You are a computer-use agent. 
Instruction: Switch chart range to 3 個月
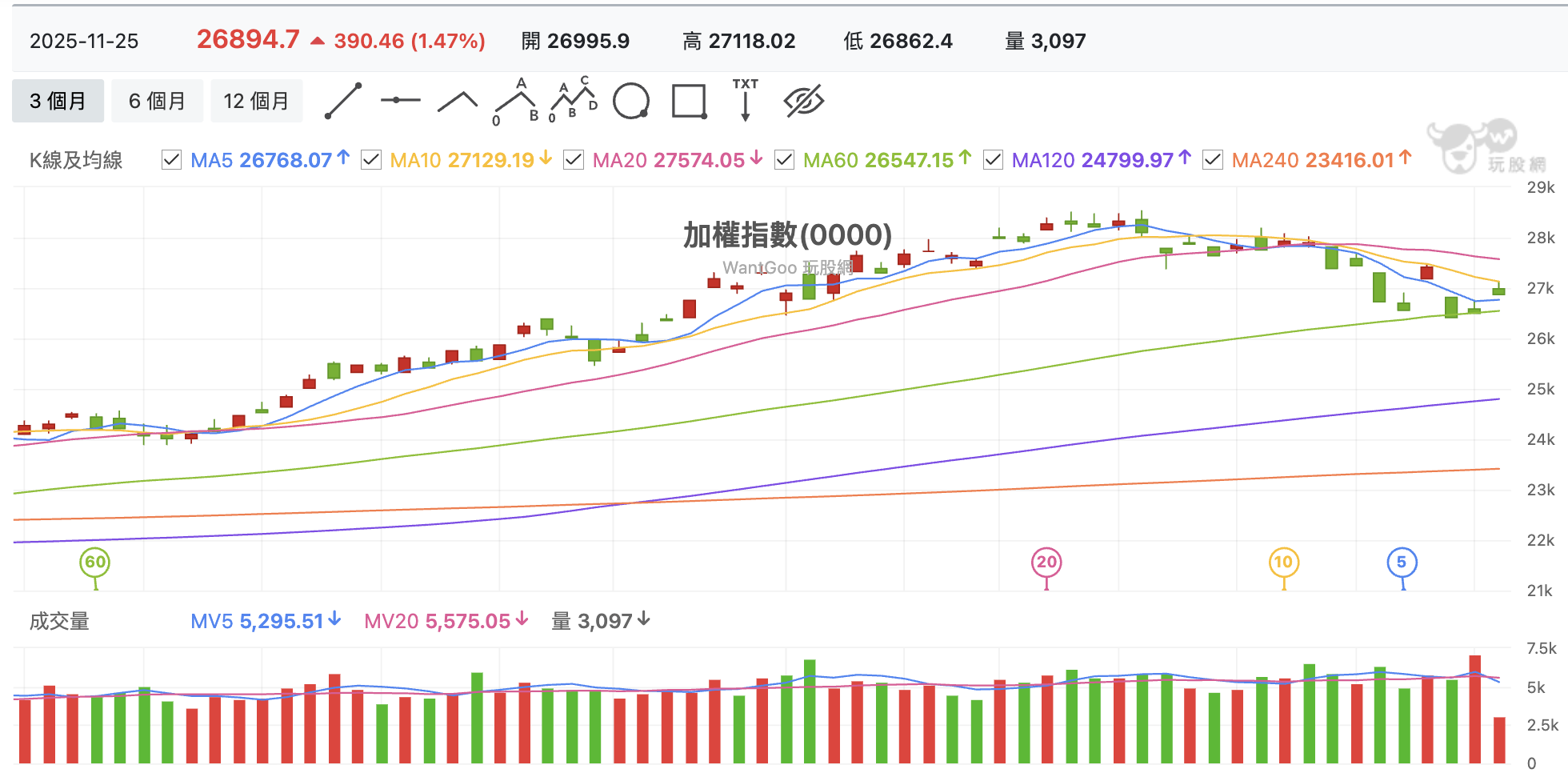coord(58,101)
